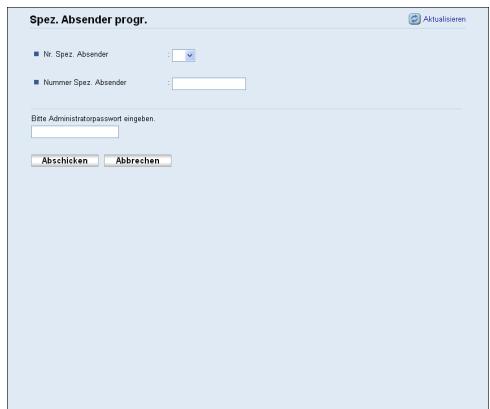Select the Spez. Absender progr. heading
Screen dimensions: 490x409
(88, 20)
